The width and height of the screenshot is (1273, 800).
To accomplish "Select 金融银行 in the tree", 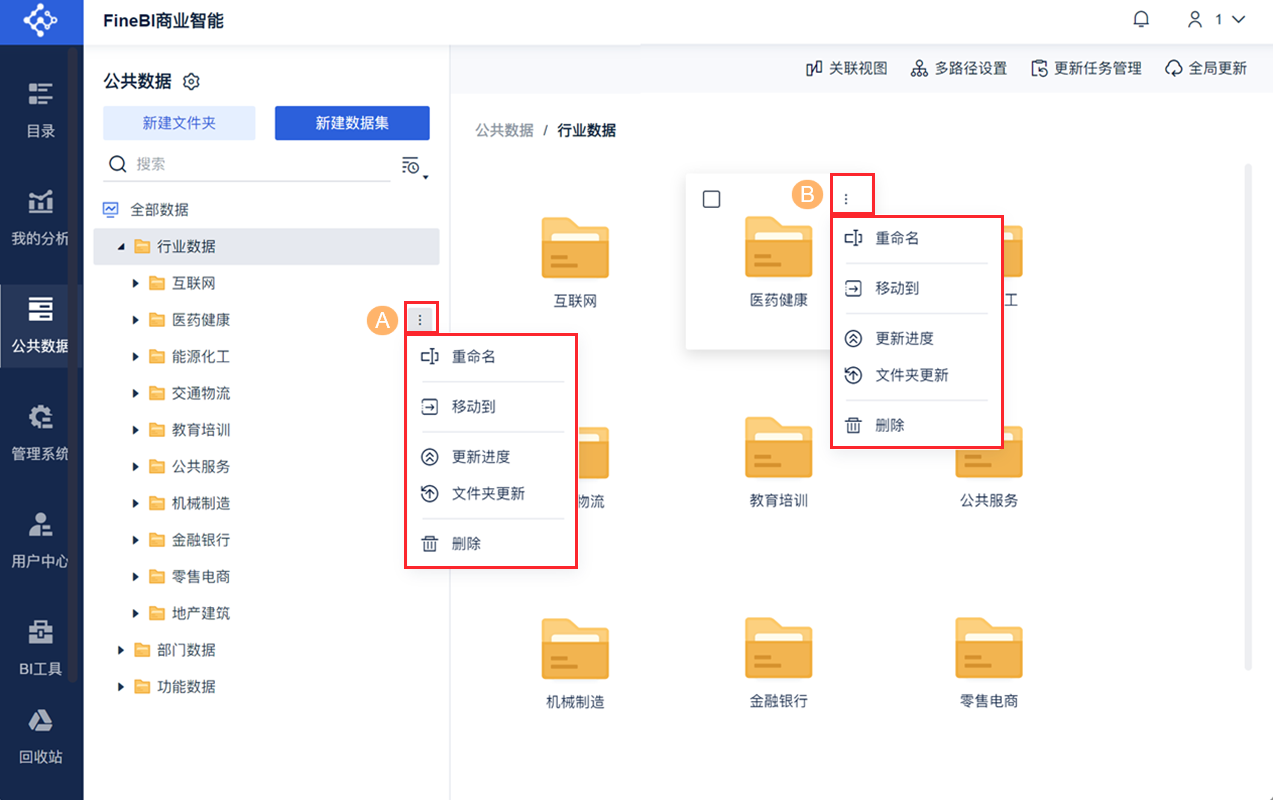I will tap(201, 540).
